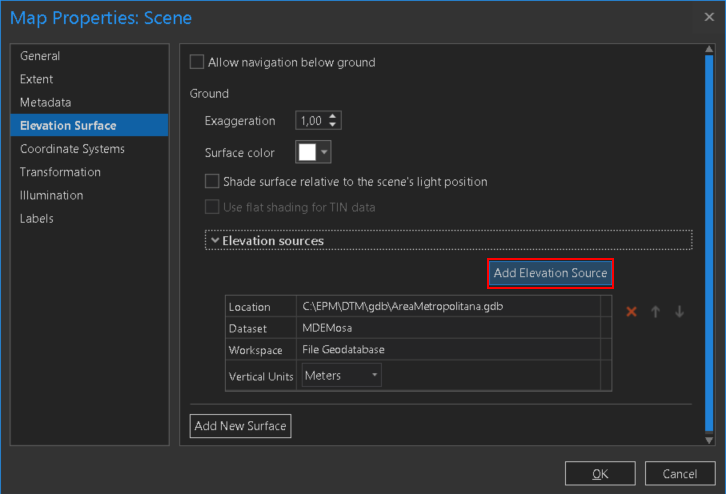Select the Metadata tab
The height and width of the screenshot is (494, 726).
pyautogui.click(x=46, y=102)
